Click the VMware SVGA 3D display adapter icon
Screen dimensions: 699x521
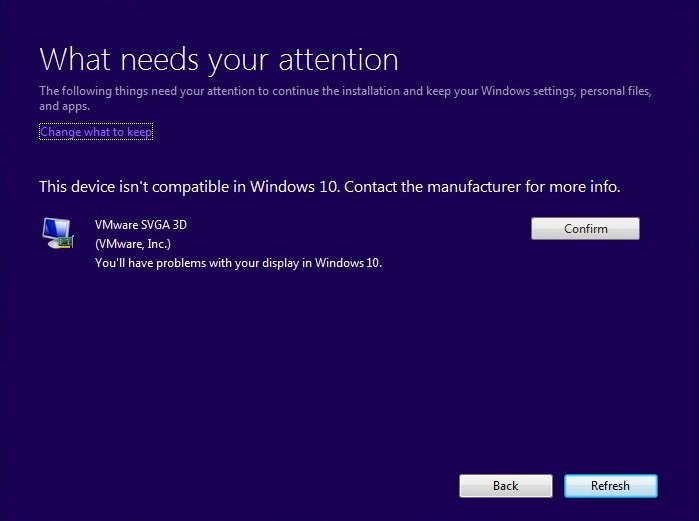[58, 233]
